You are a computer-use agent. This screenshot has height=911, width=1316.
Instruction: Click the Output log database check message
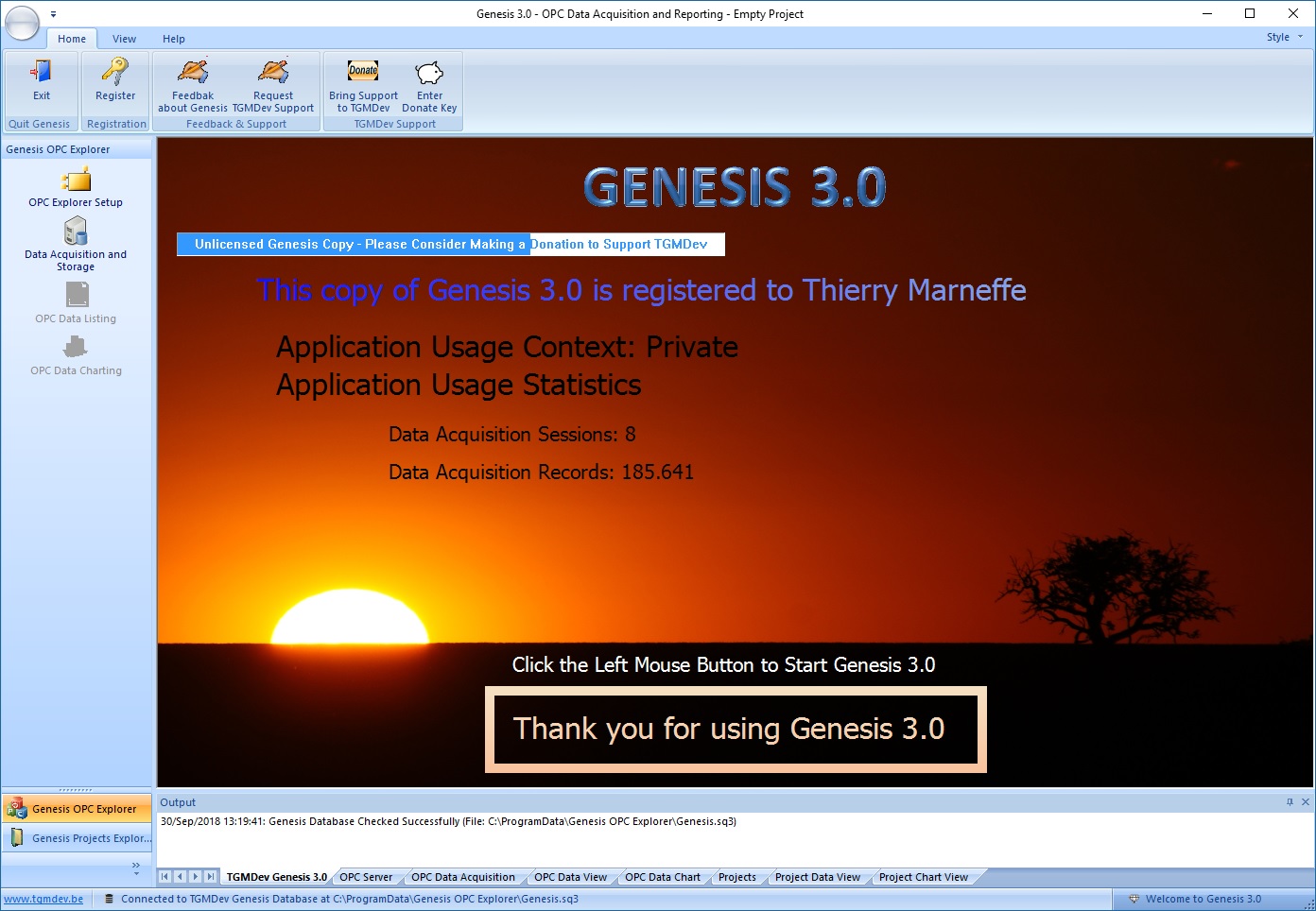coord(448,821)
